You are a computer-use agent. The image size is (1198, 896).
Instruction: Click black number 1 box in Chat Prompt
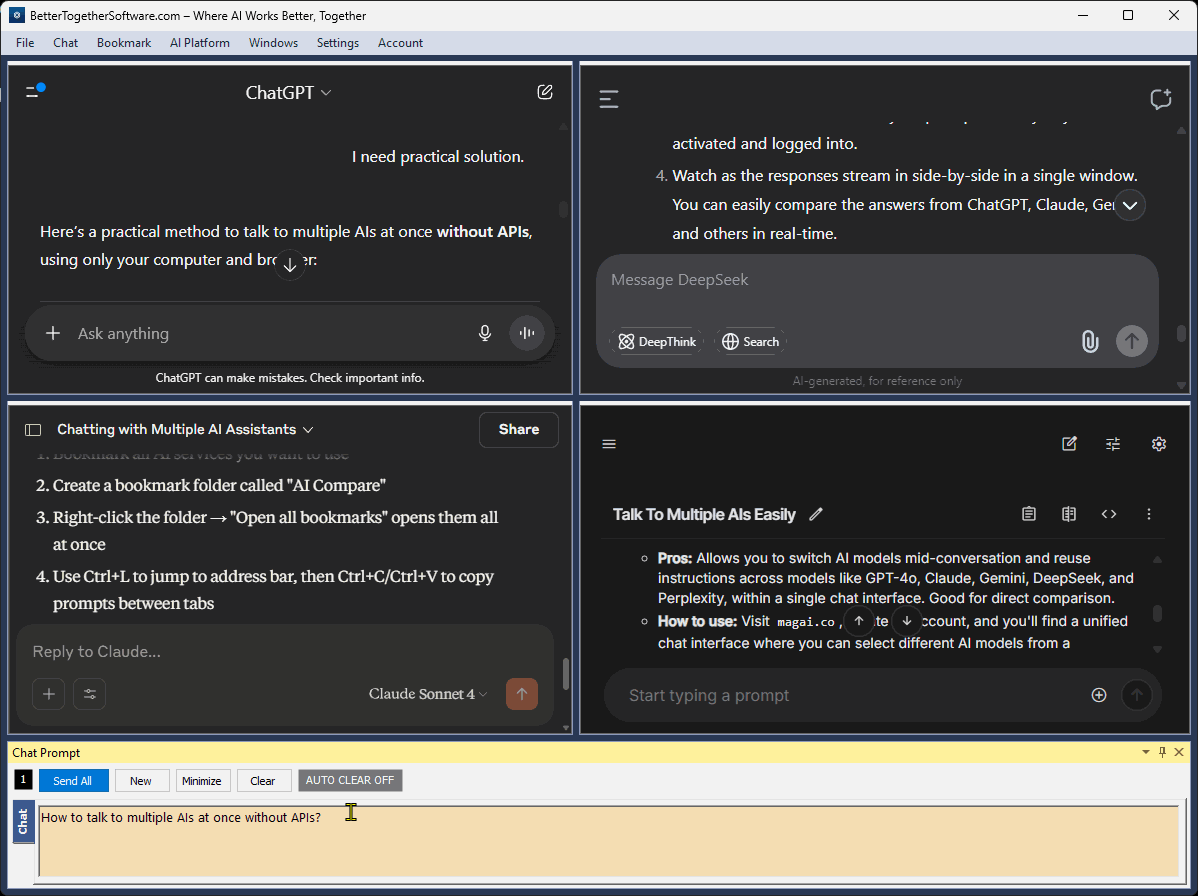point(24,780)
